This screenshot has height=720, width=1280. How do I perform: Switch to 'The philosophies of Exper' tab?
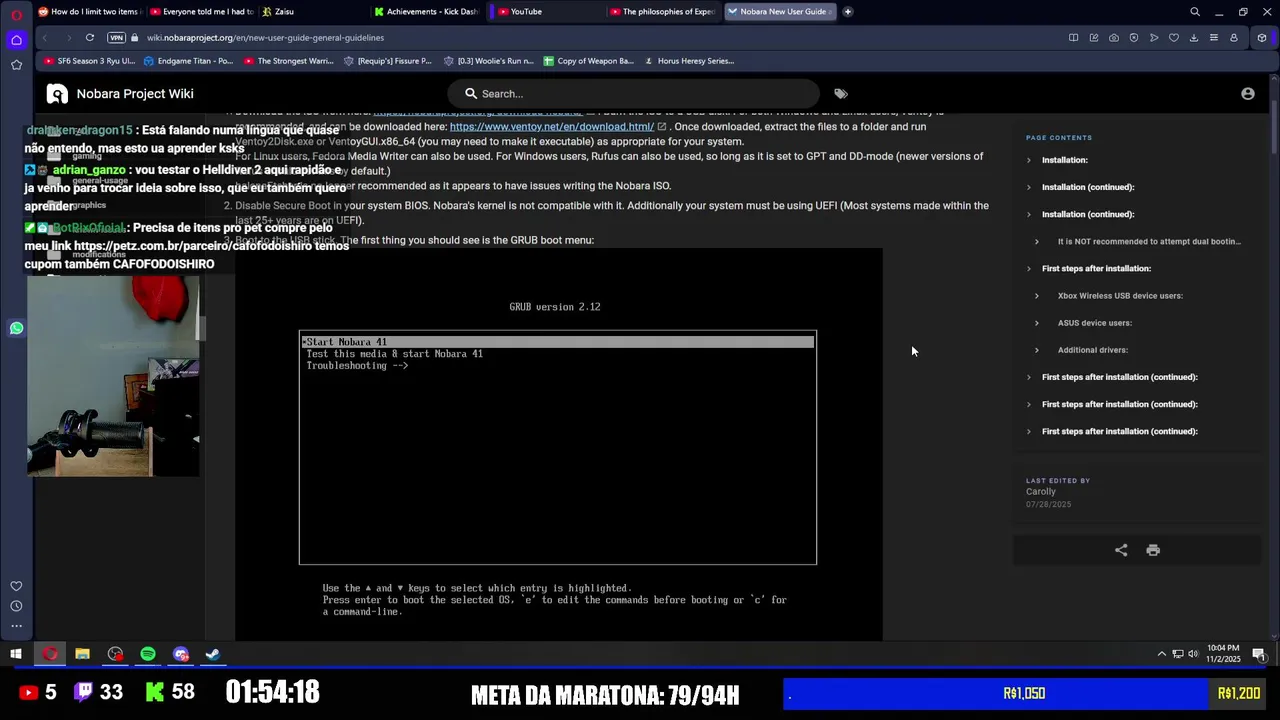[662, 12]
